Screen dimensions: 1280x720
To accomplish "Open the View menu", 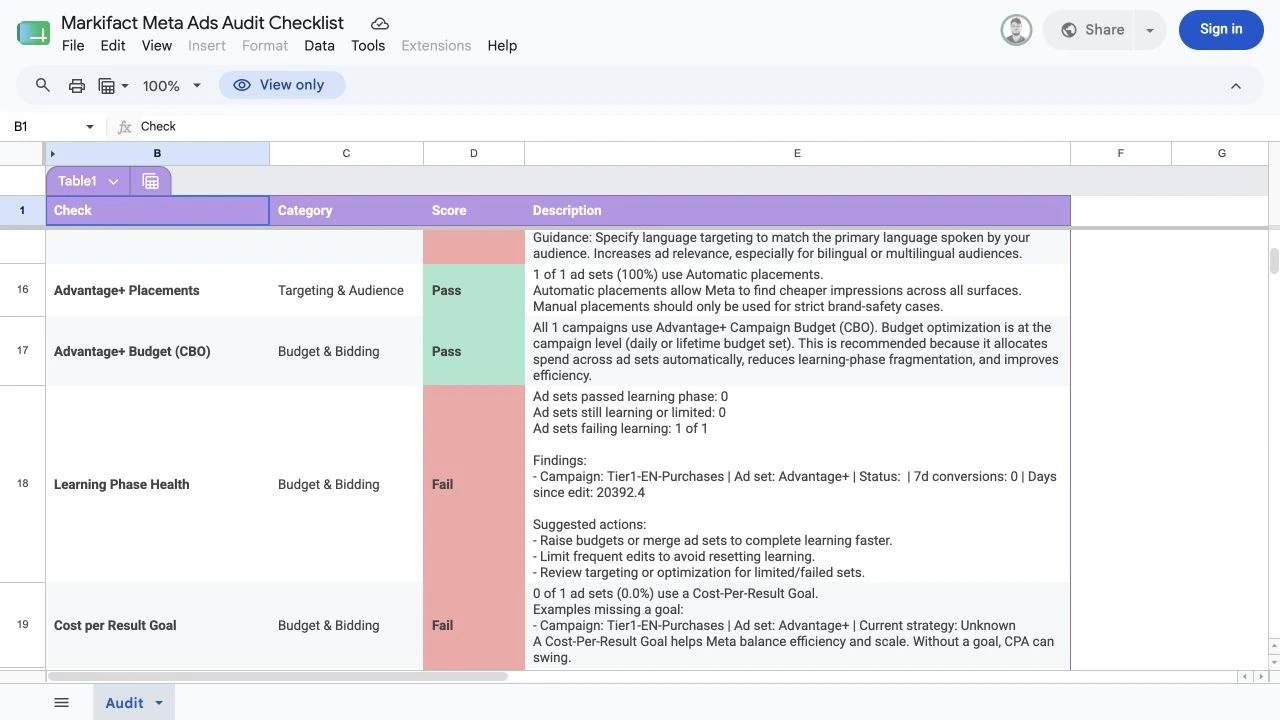I will pos(157,46).
